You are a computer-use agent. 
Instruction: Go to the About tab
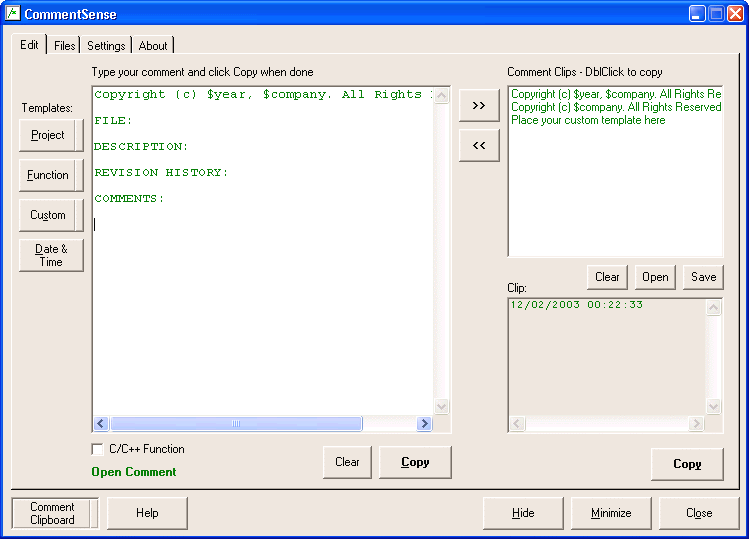(153, 46)
